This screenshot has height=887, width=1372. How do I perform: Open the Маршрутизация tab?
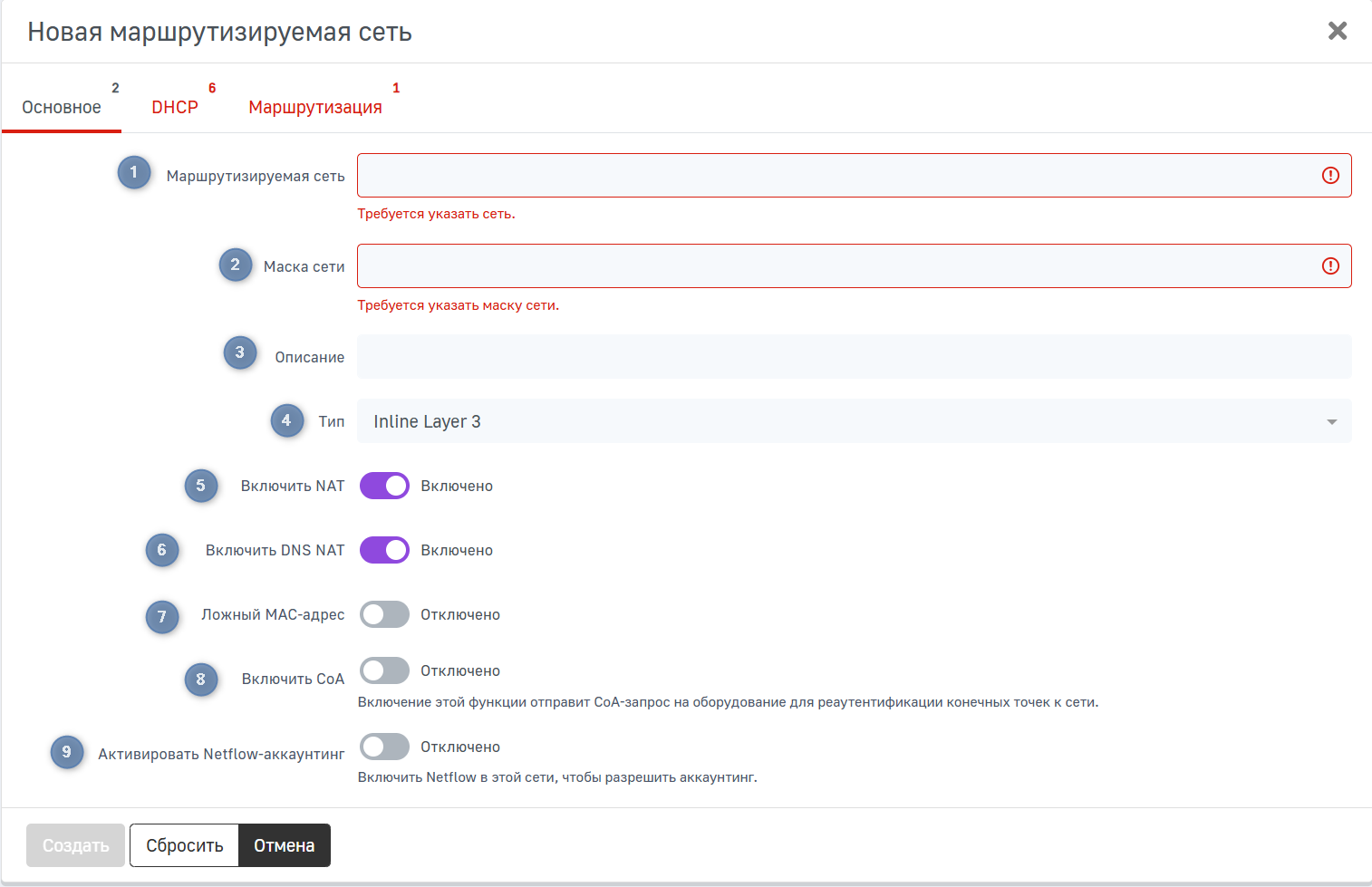click(315, 107)
